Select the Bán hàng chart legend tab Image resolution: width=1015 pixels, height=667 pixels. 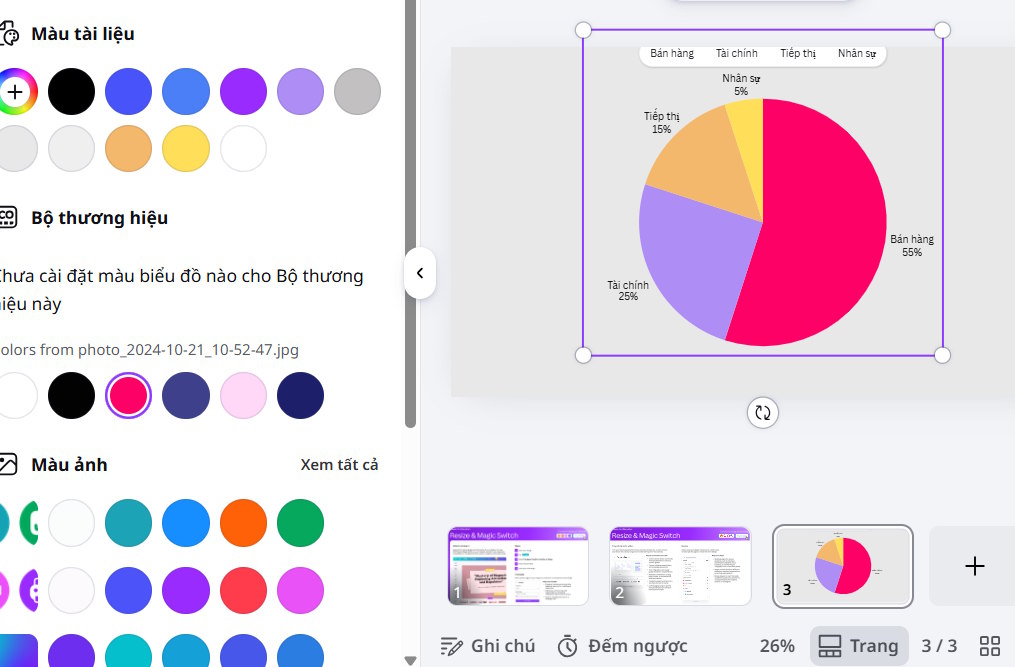click(671, 54)
